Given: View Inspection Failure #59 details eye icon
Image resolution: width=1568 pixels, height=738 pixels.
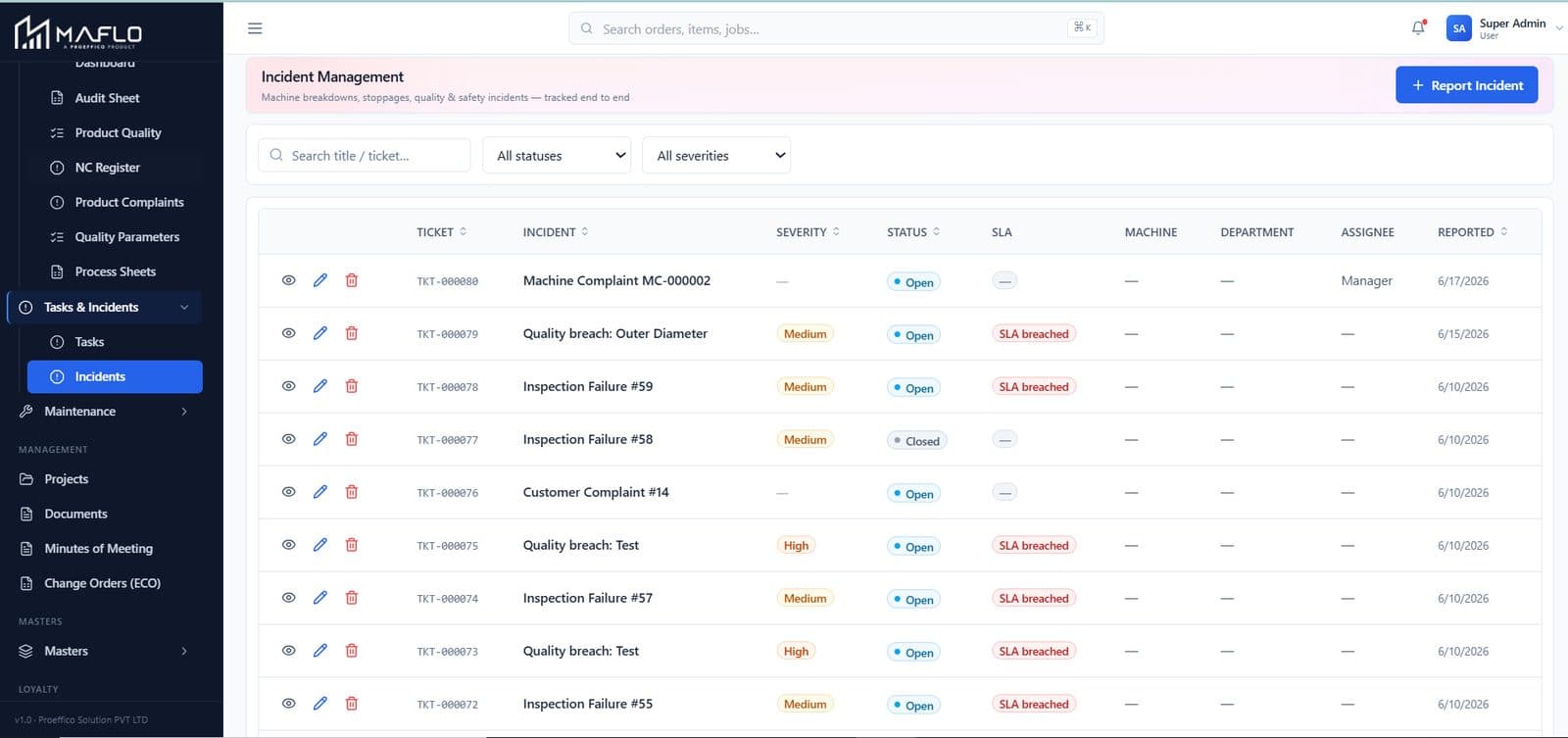Looking at the screenshot, I should [x=289, y=386].
